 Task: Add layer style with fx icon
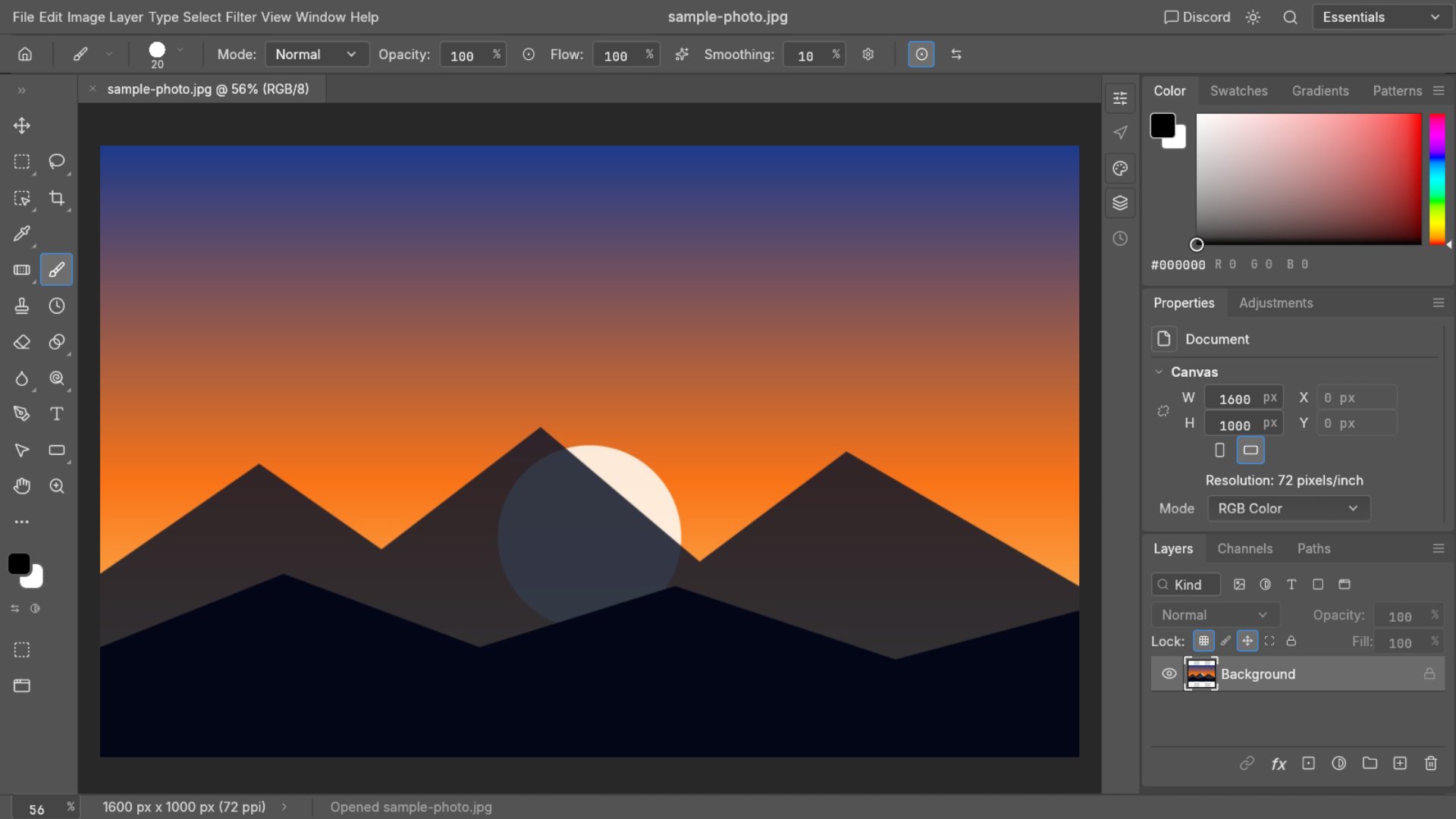pyautogui.click(x=1279, y=764)
